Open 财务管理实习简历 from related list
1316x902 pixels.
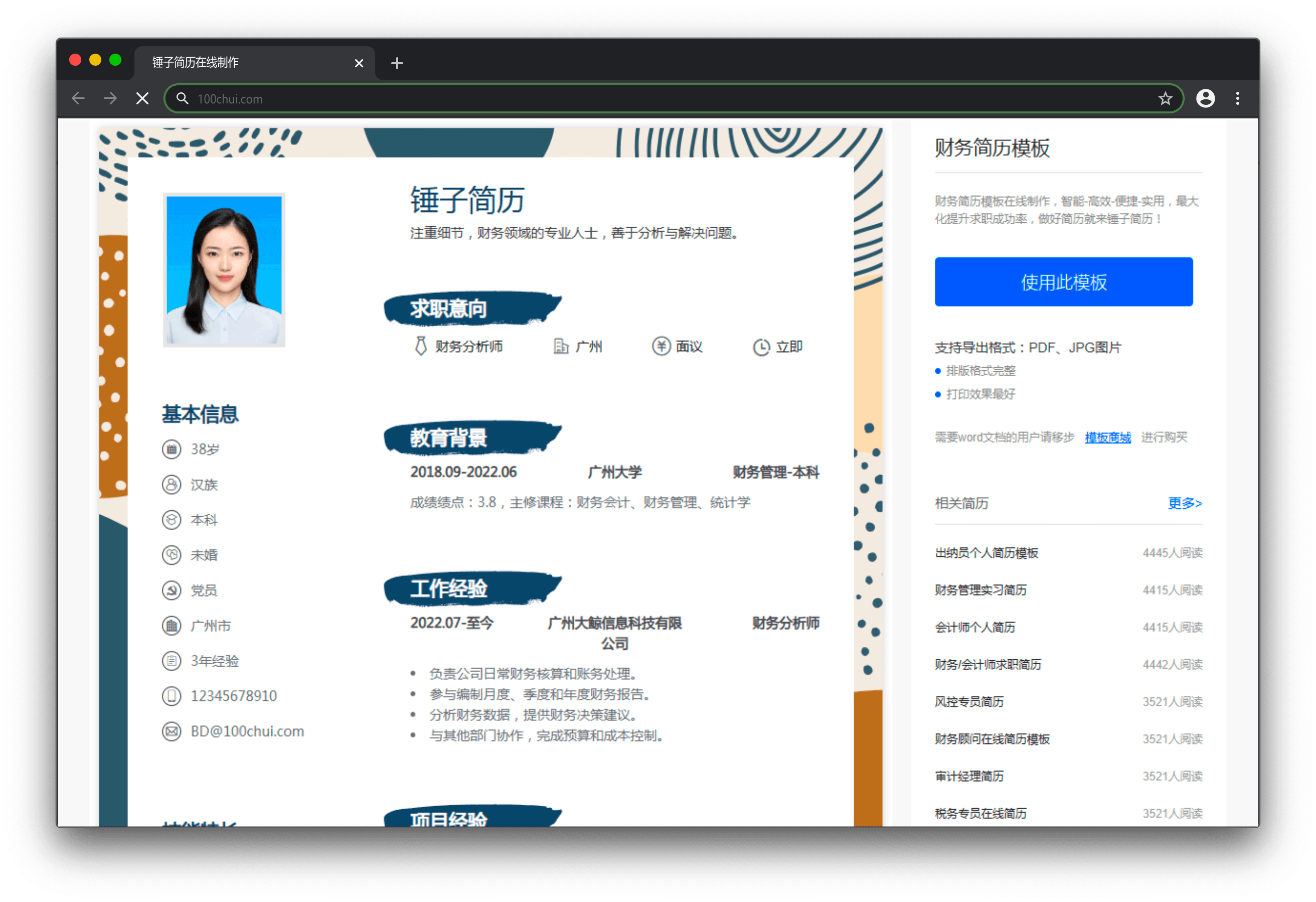point(980,590)
